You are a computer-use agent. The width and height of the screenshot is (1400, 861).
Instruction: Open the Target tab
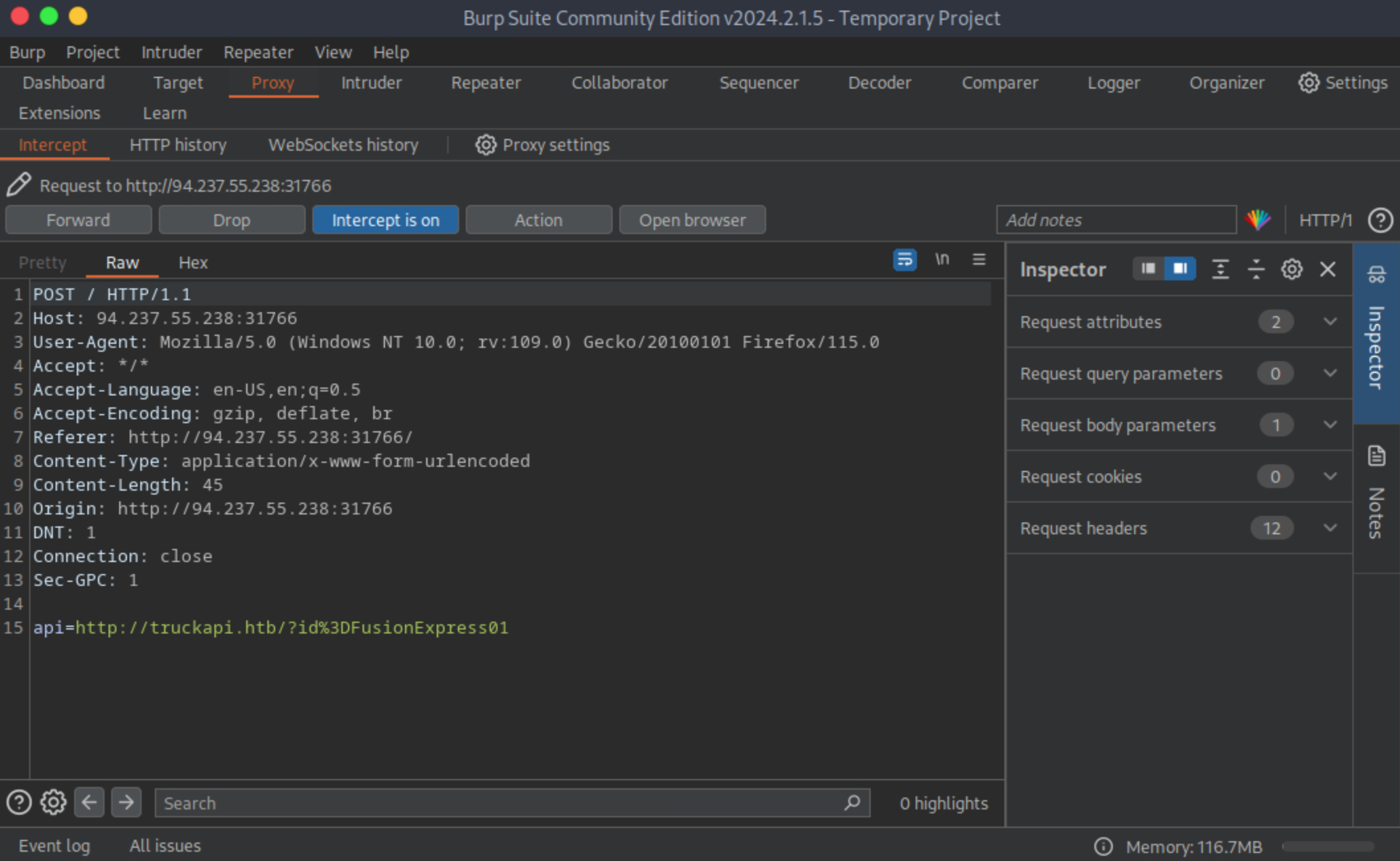coord(178,83)
